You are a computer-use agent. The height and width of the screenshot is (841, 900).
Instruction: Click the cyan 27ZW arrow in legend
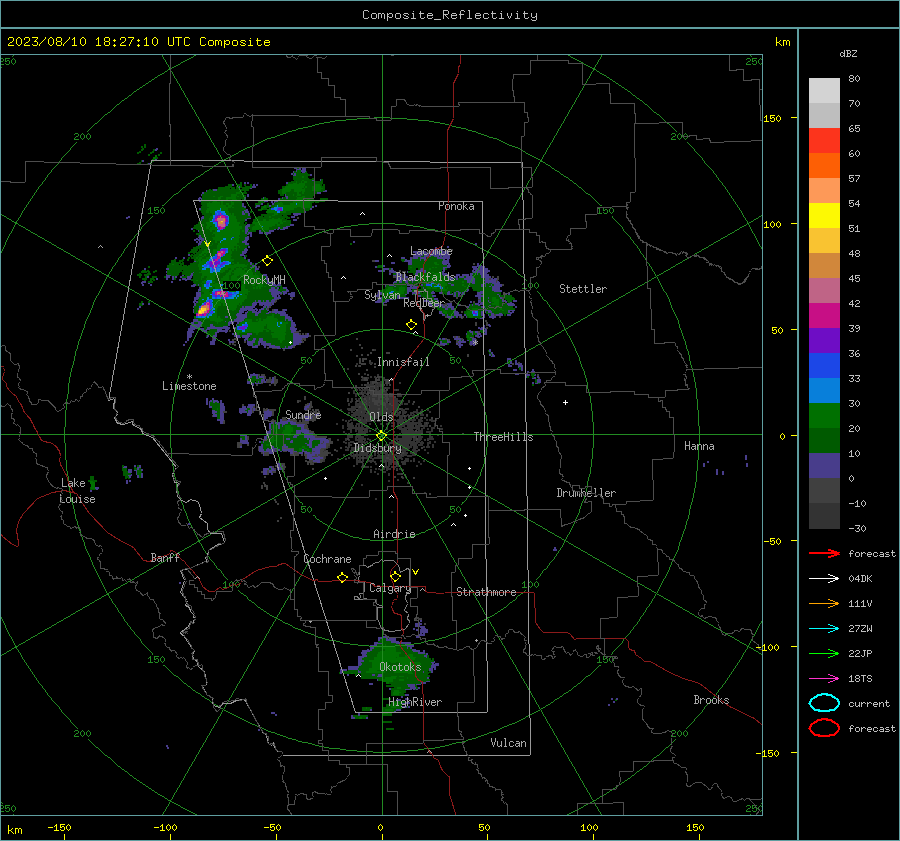[824, 629]
